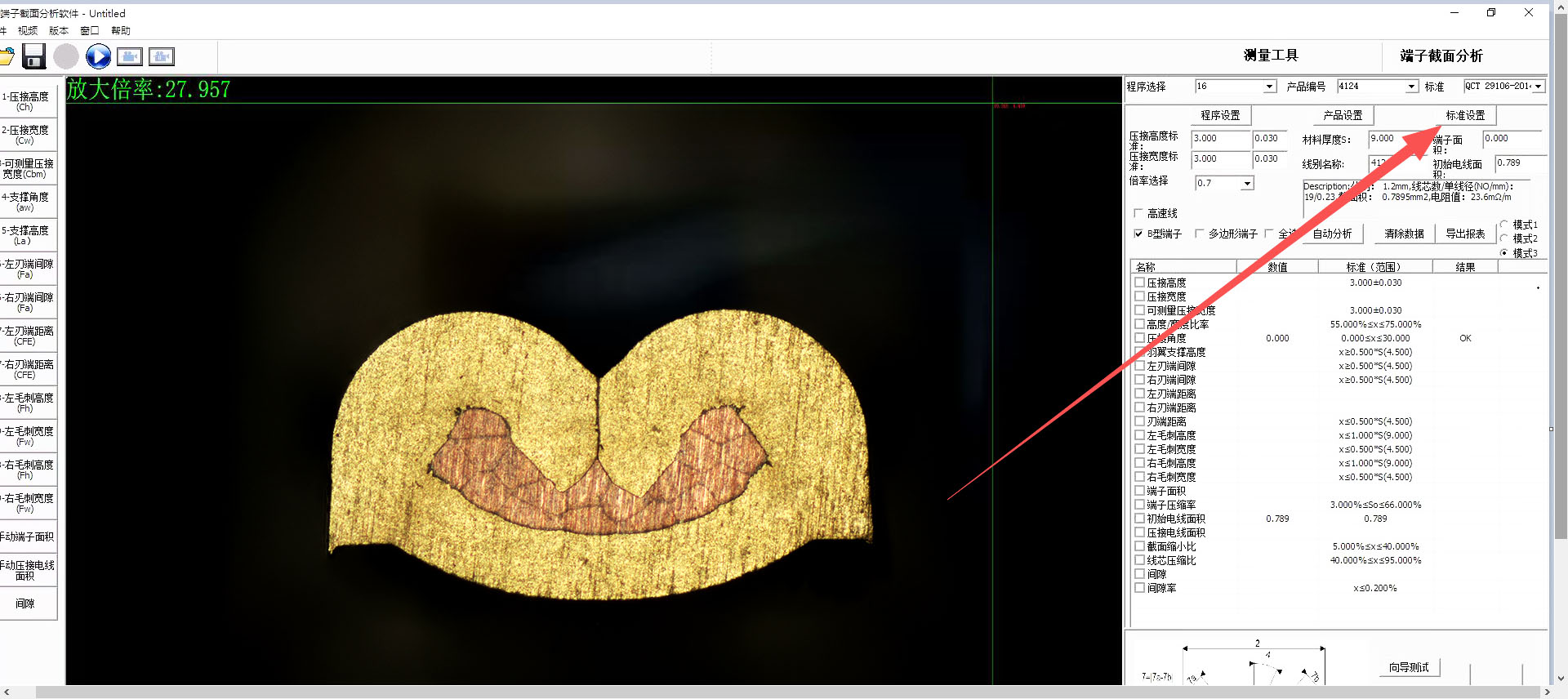The image size is (1568, 699).
Task: Select the 压接高度 (Ch) measurement tool
Action: (26, 101)
